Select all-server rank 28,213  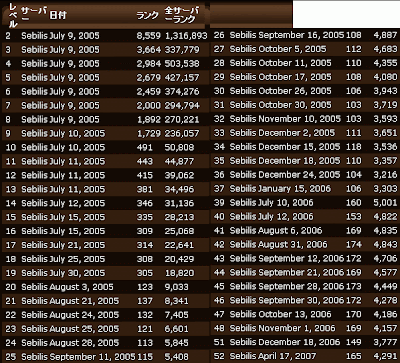179,217
